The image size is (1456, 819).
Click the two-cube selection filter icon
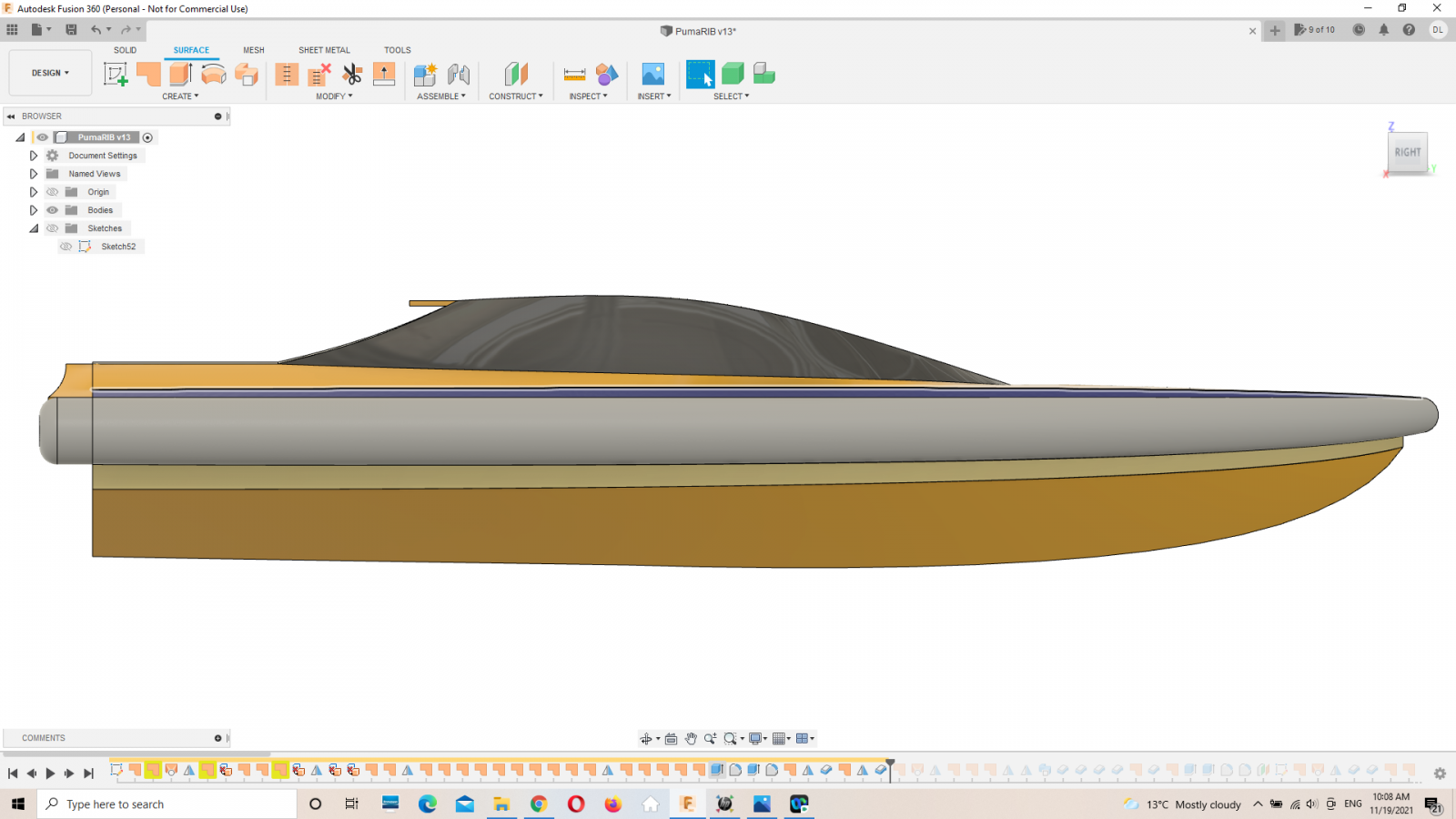[764, 74]
